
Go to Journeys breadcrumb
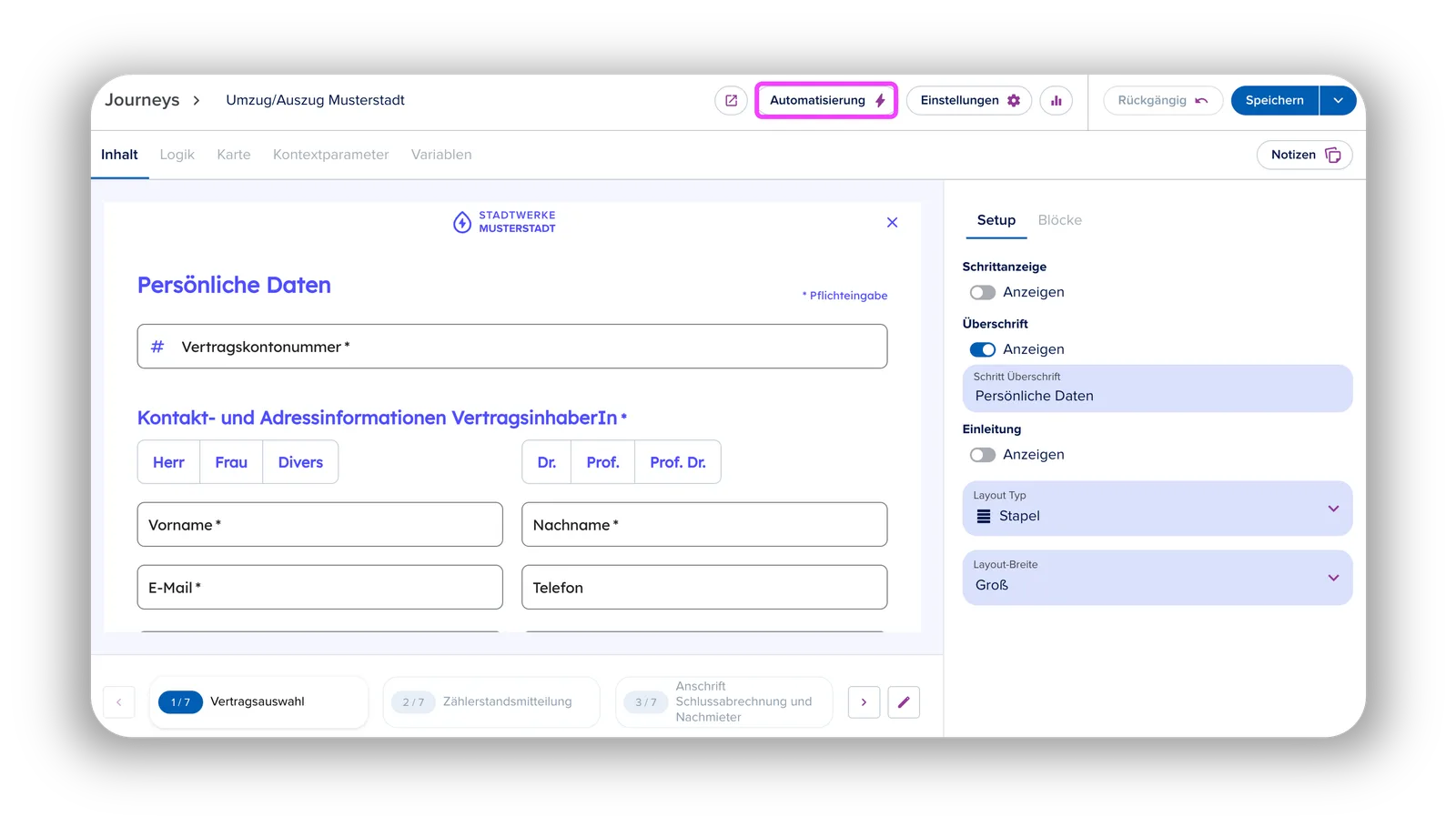(x=142, y=100)
